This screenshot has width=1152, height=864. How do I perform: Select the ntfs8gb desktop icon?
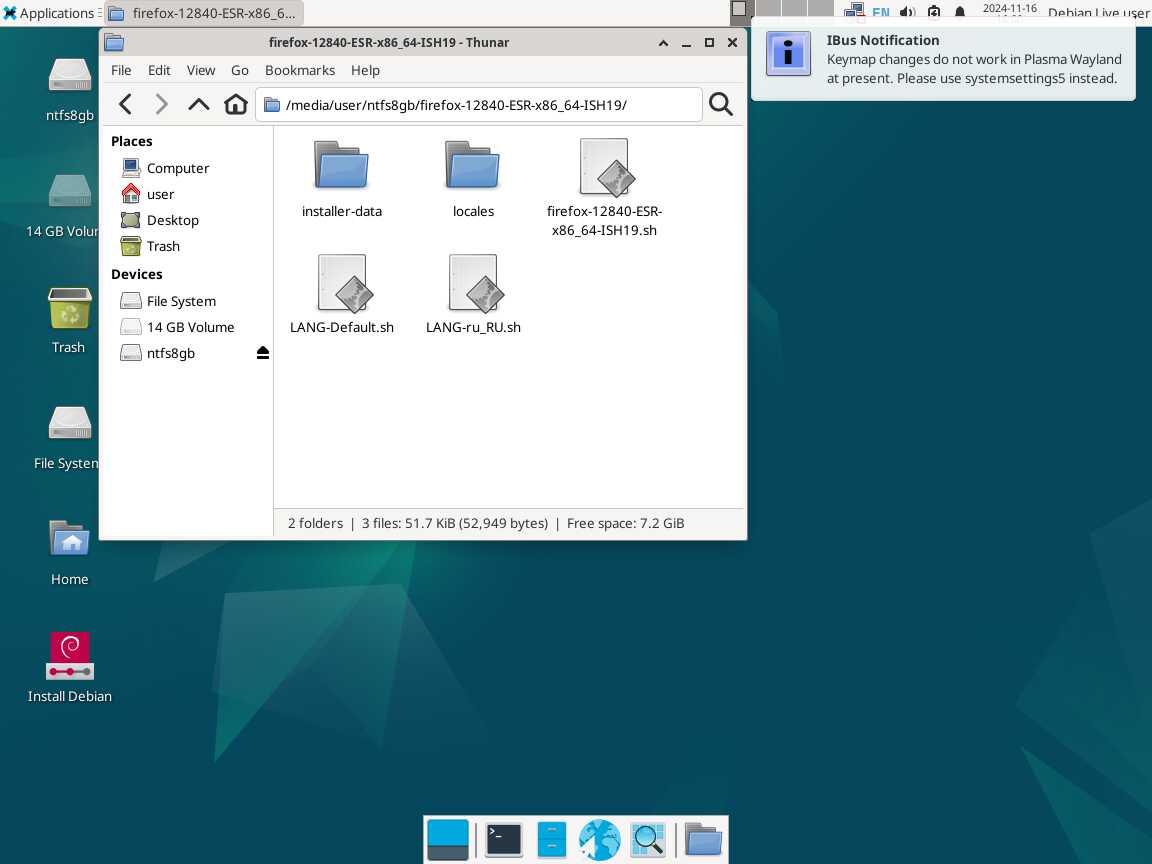(70, 90)
